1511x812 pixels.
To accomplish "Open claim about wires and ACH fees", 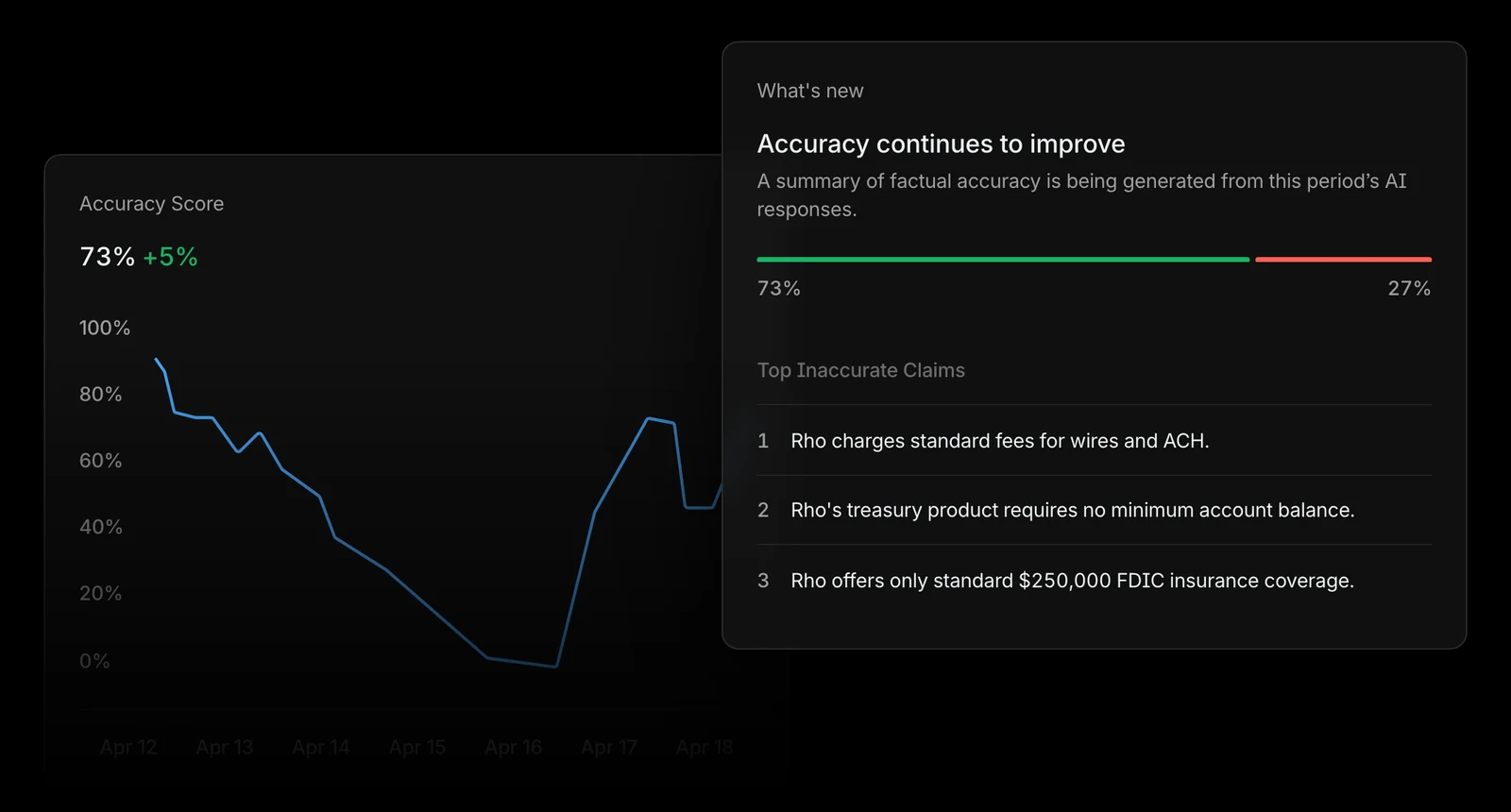I will point(1095,440).
